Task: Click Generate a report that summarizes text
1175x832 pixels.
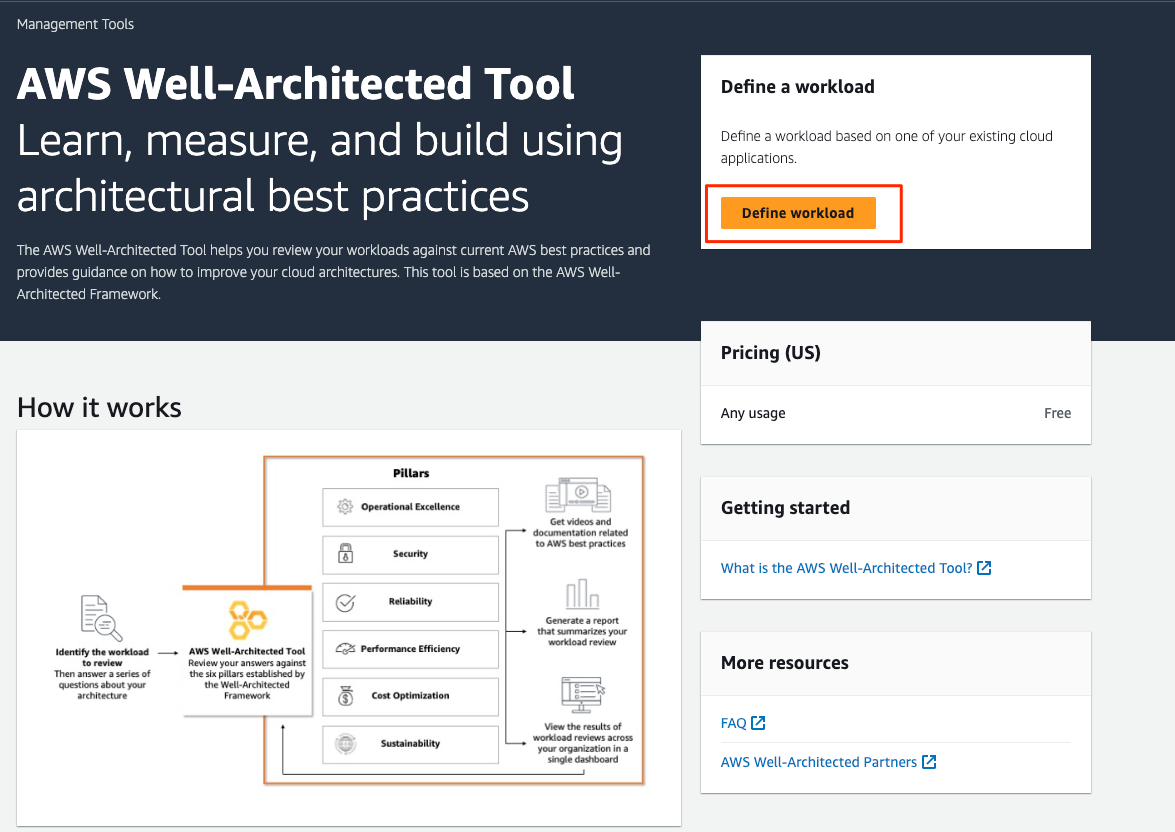Action: click(582, 631)
